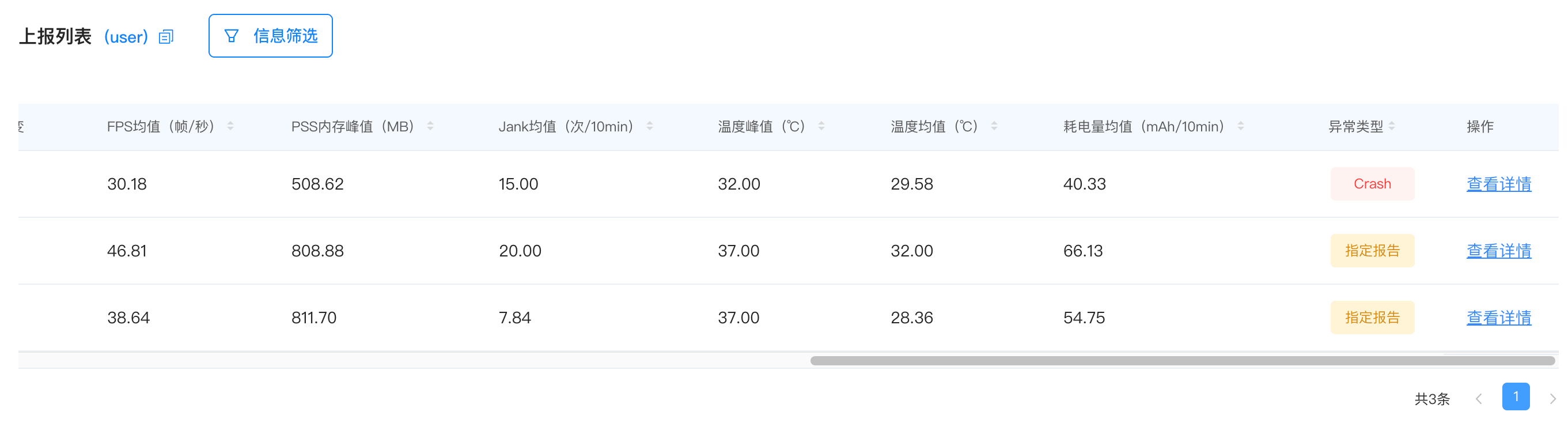Click the horizontal table scrollbar

pos(1182,361)
